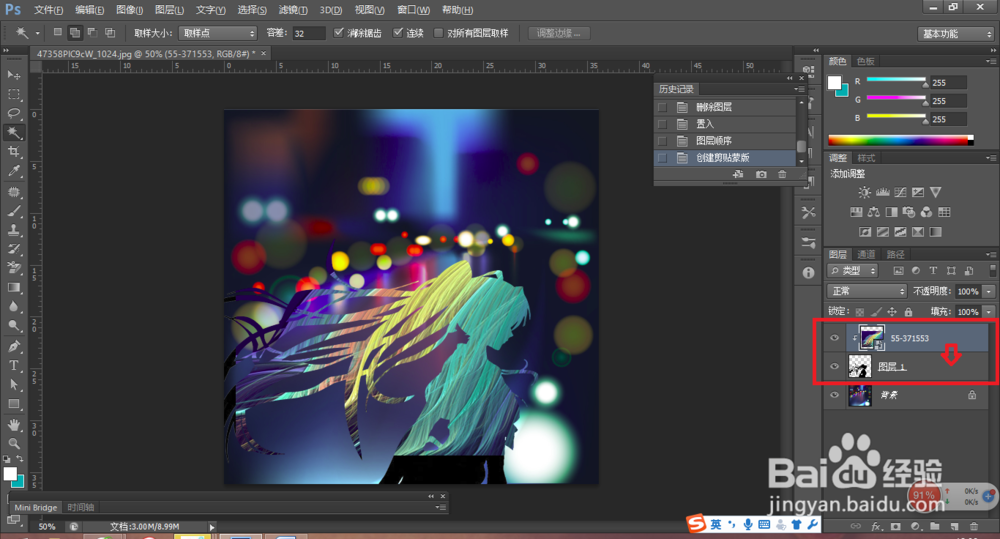1000x539 pixels.
Task: Open 图像(I) menu
Action: pyautogui.click(x=129, y=10)
